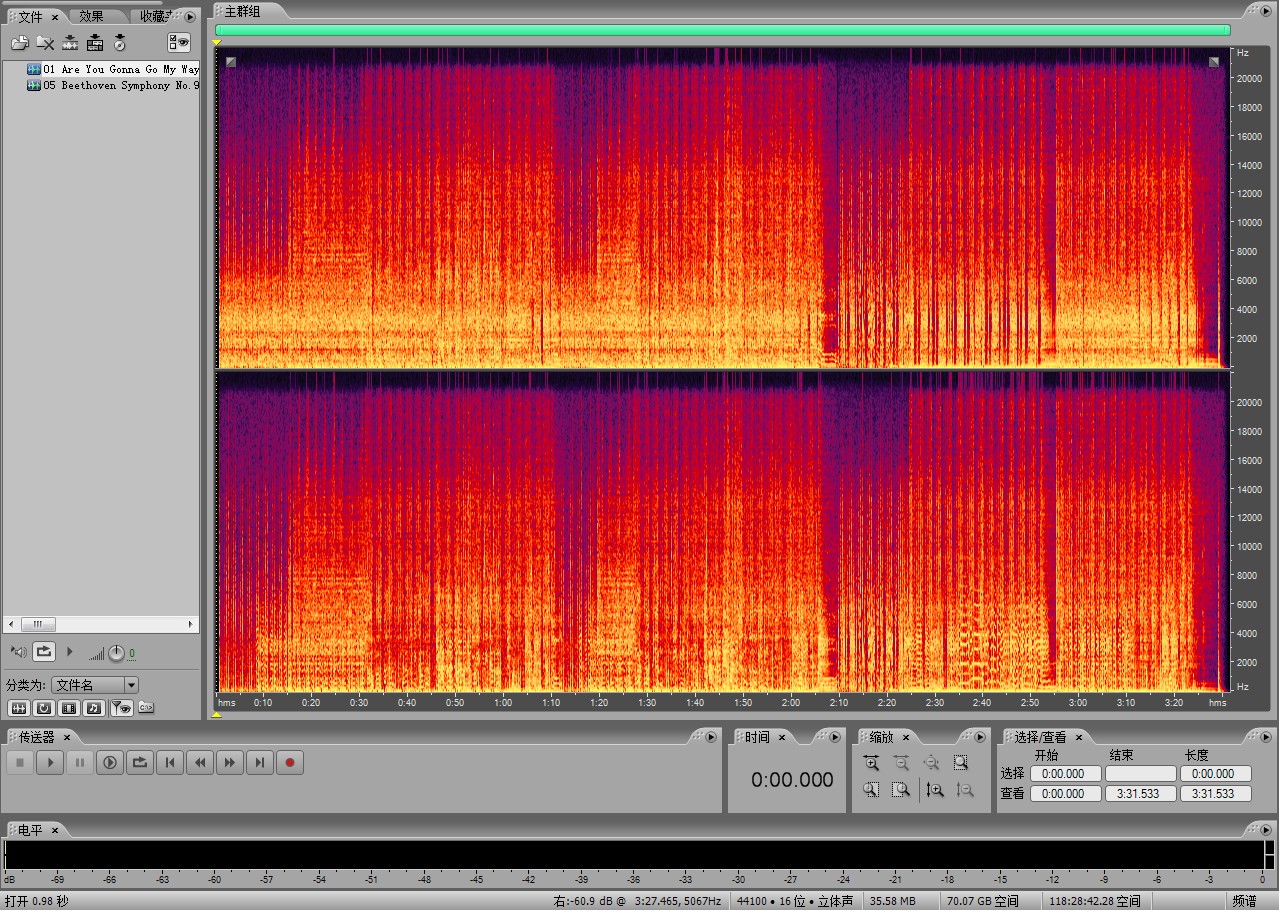The width and height of the screenshot is (1279, 910).
Task: Click the Rewind transport button
Action: (x=200, y=763)
